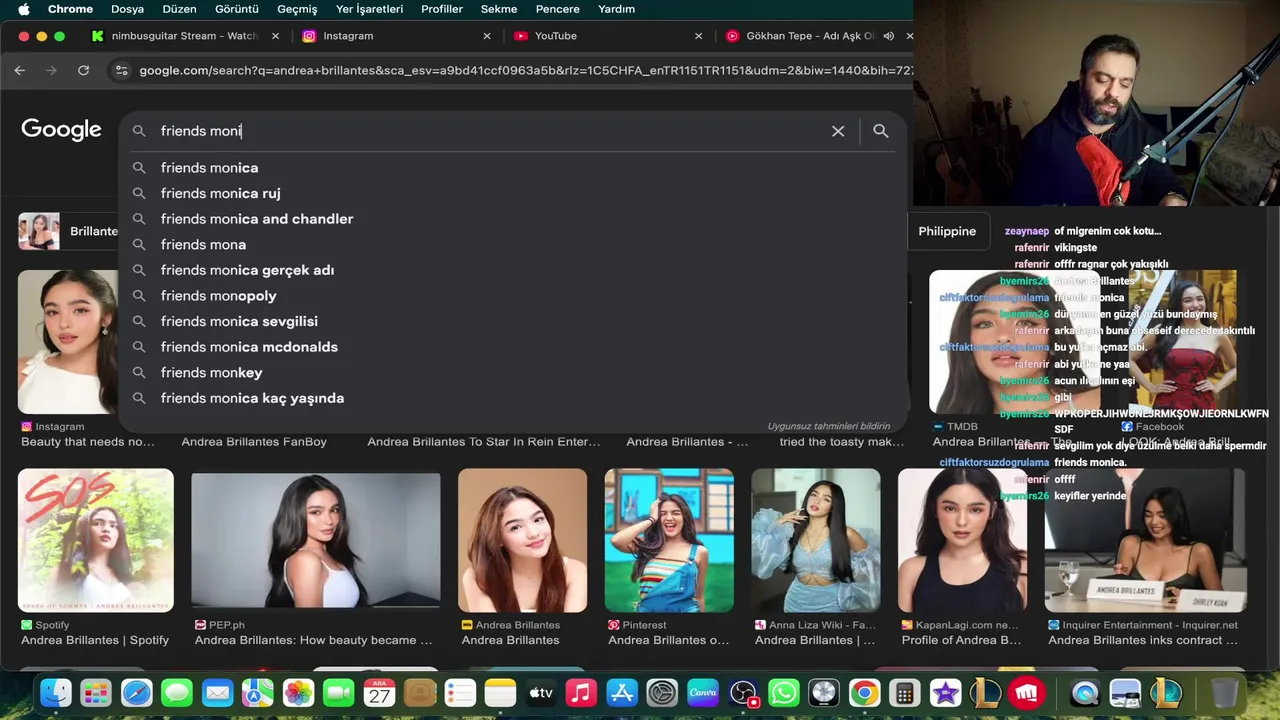Open the Dosya menu
The height and width of the screenshot is (720, 1280).
pos(127,9)
